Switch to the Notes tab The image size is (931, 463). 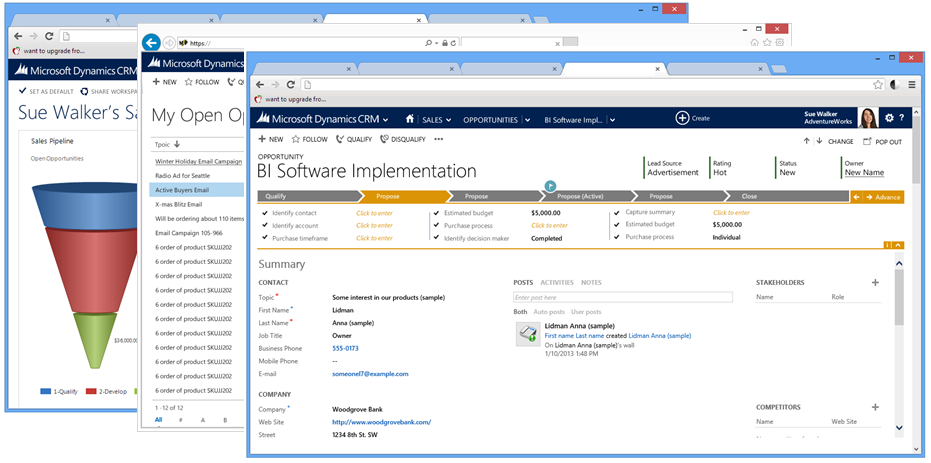[591, 283]
